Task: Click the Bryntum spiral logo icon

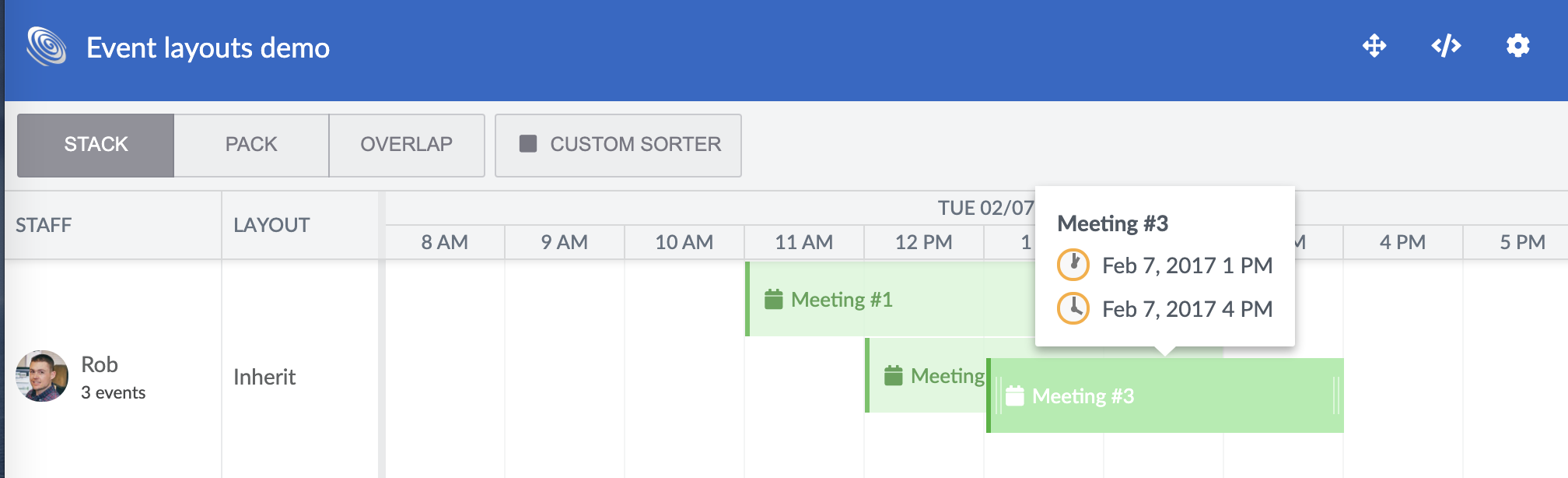Action: 47,47
